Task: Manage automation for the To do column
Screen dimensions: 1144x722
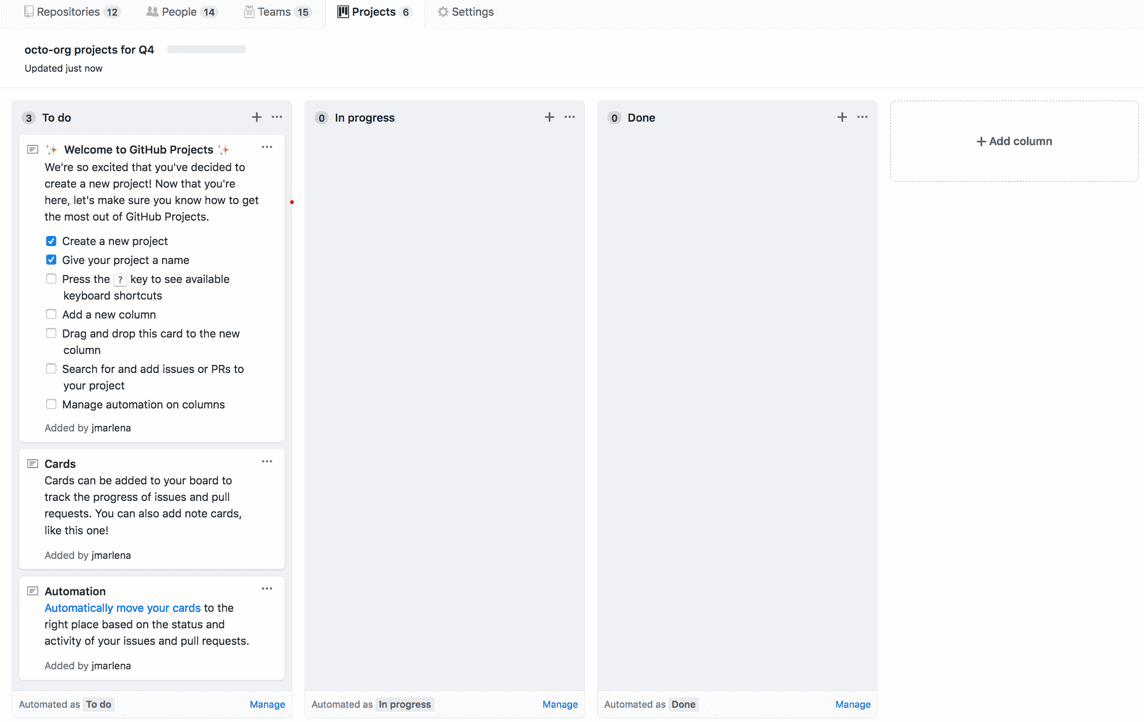Action: pyautogui.click(x=267, y=704)
